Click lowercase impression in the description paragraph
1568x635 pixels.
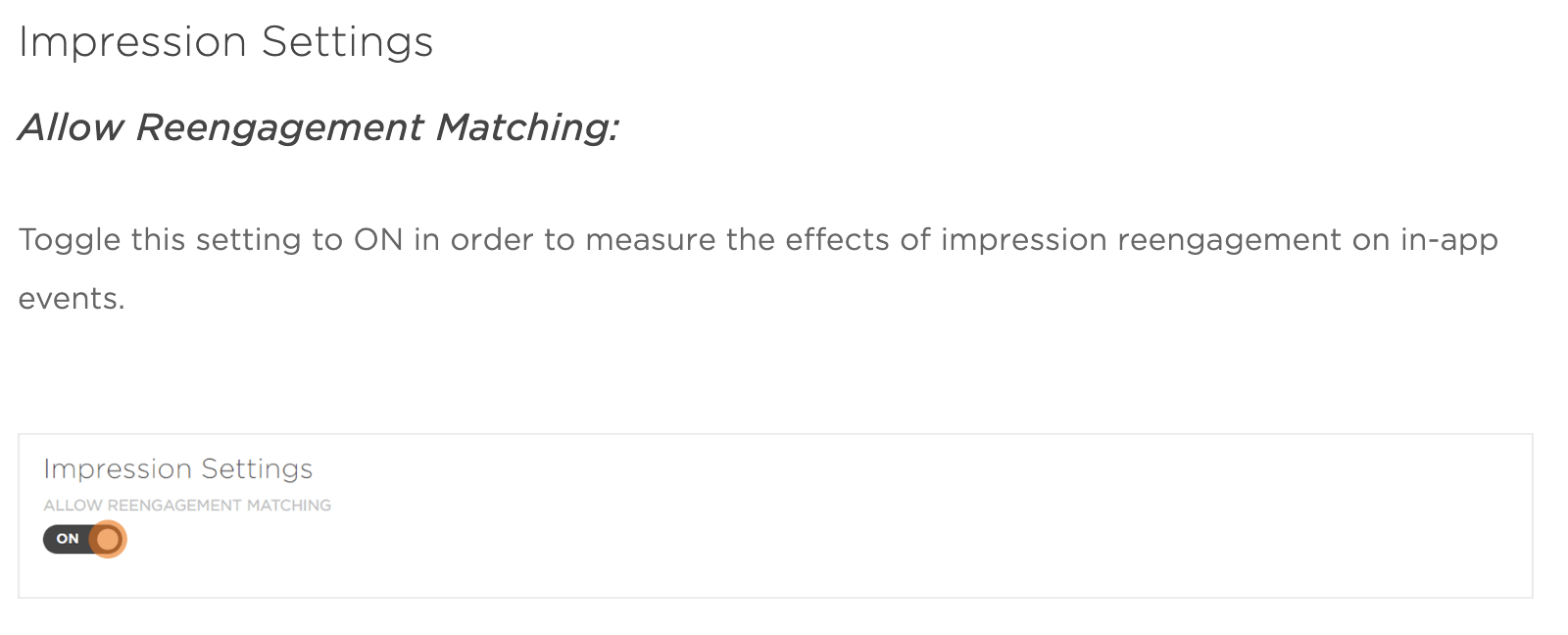pos(1023,240)
